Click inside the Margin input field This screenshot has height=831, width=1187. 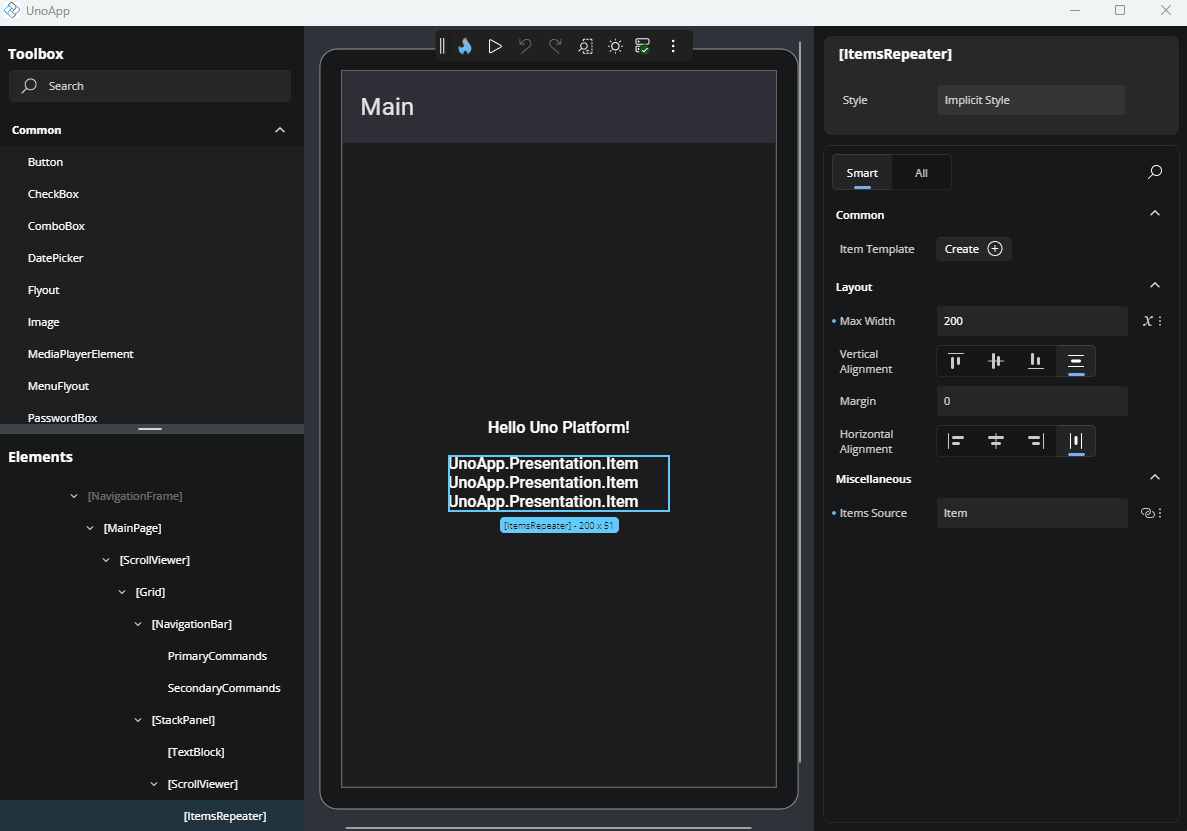click(x=1031, y=400)
